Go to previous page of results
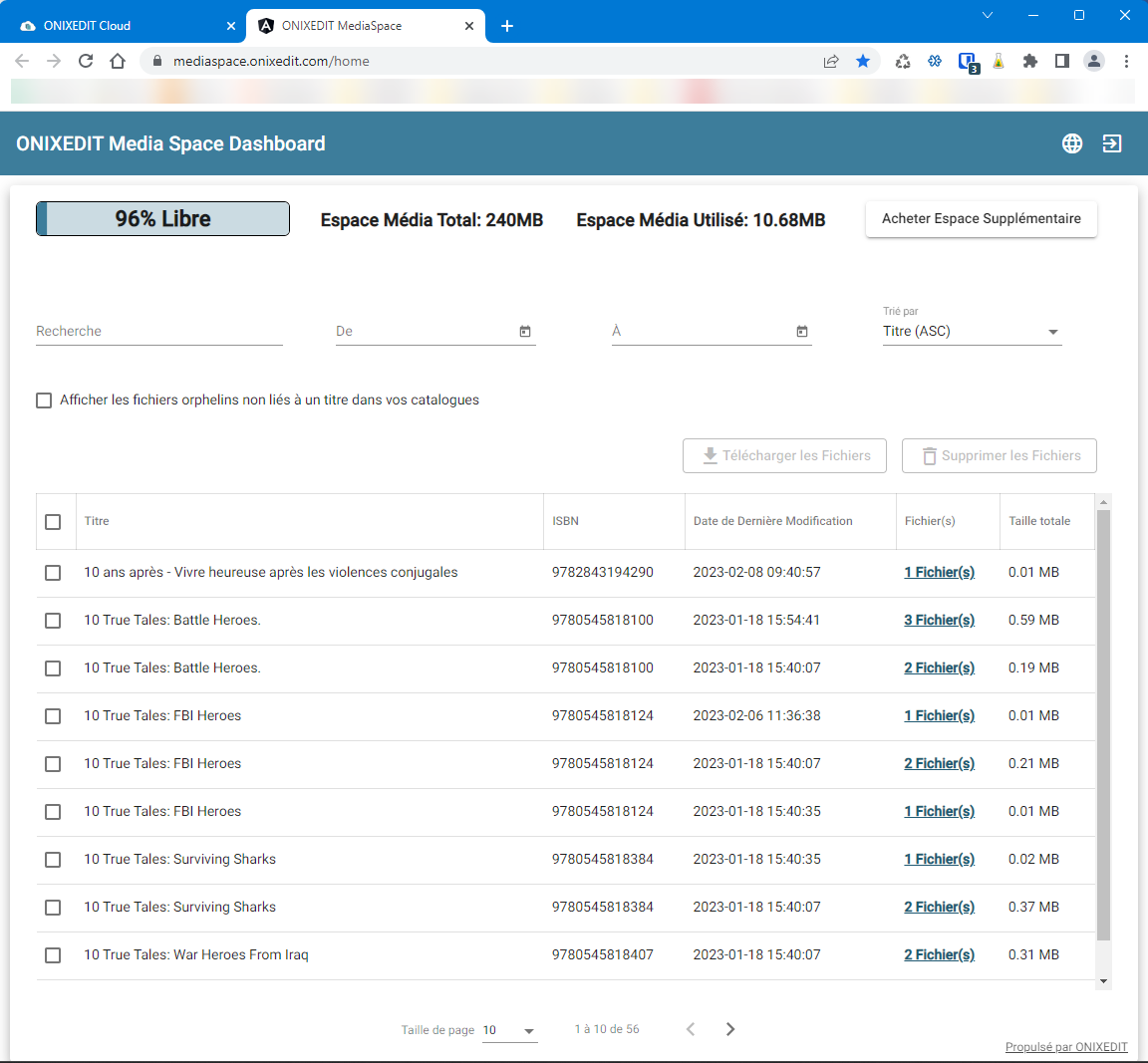 coord(691,1029)
